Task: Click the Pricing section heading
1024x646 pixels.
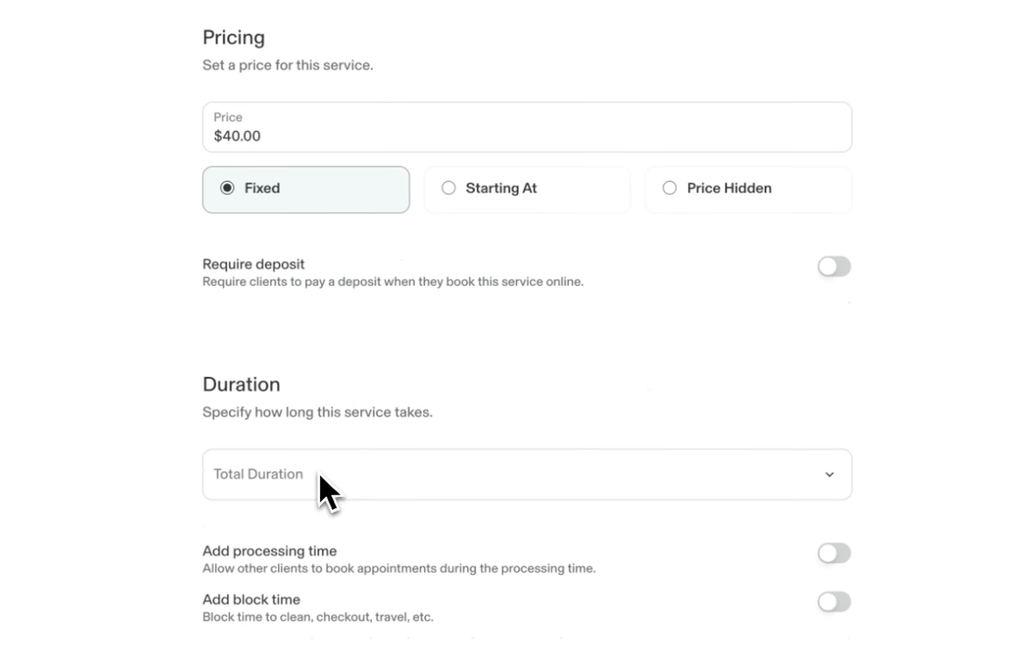Action: point(233,38)
